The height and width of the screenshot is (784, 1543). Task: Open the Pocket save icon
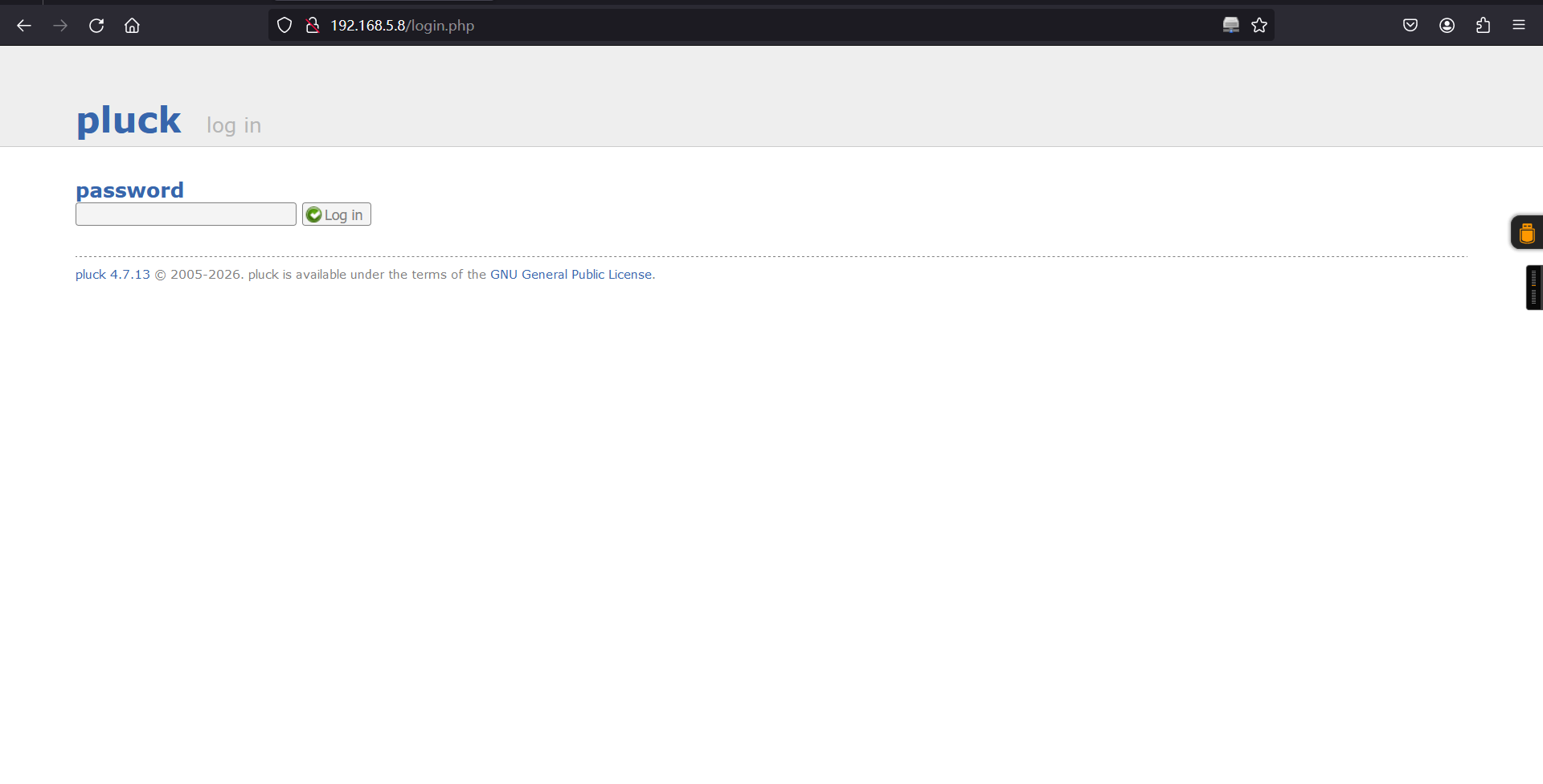click(1410, 26)
